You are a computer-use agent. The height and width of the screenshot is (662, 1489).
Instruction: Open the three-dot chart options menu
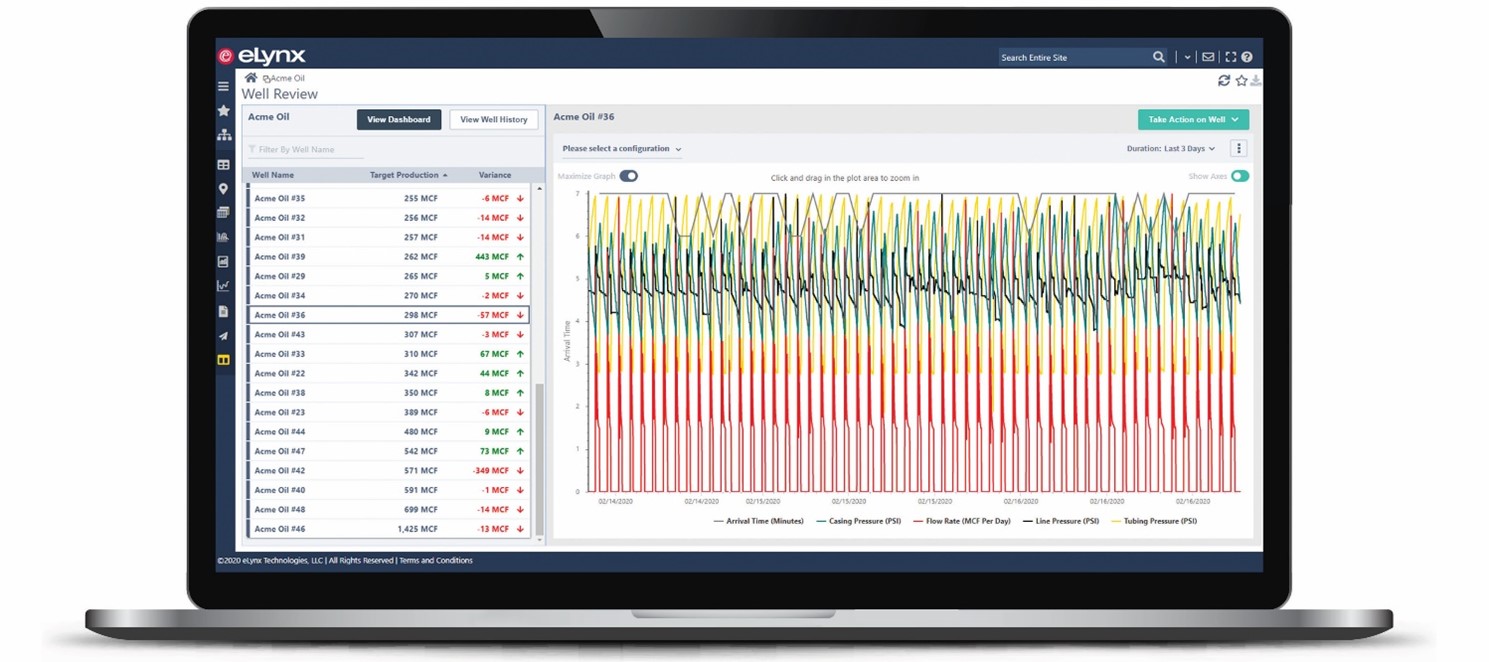tap(1238, 147)
